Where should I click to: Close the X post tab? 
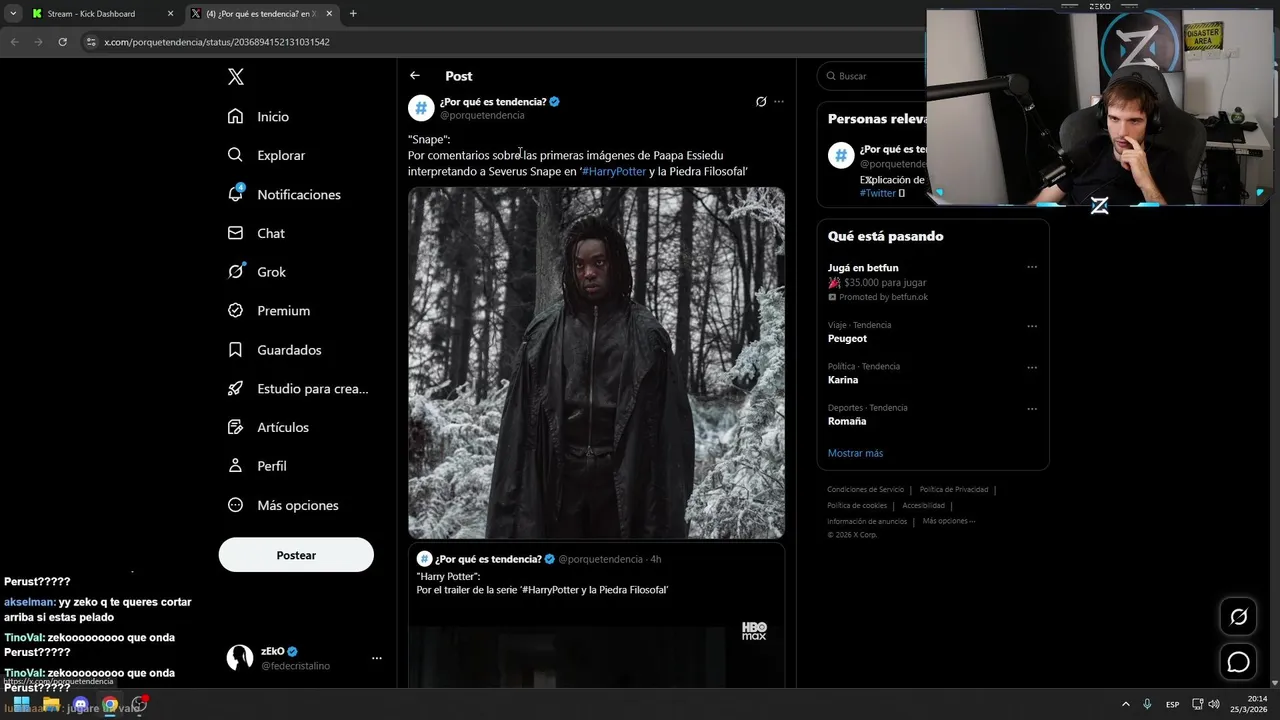(x=329, y=14)
